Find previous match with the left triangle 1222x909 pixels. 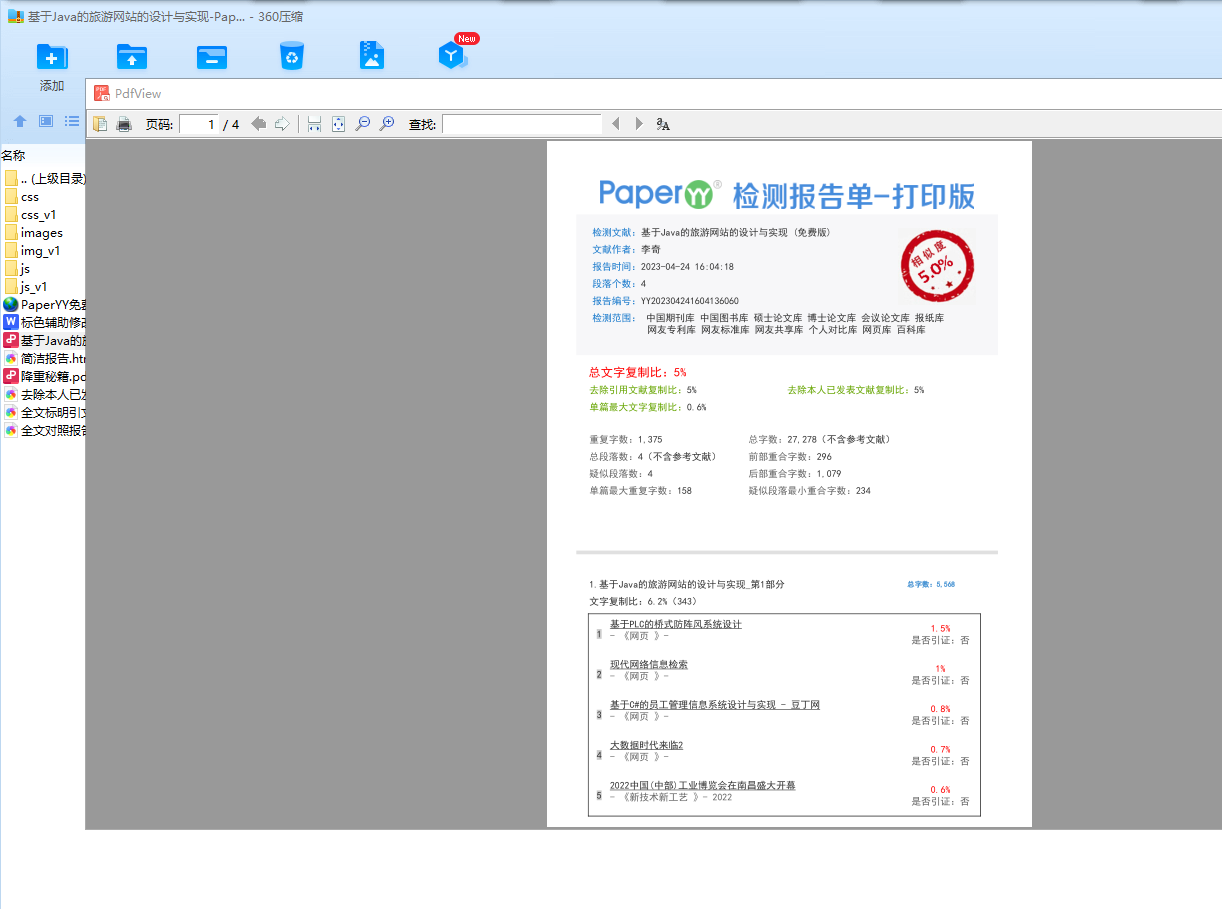pos(615,124)
